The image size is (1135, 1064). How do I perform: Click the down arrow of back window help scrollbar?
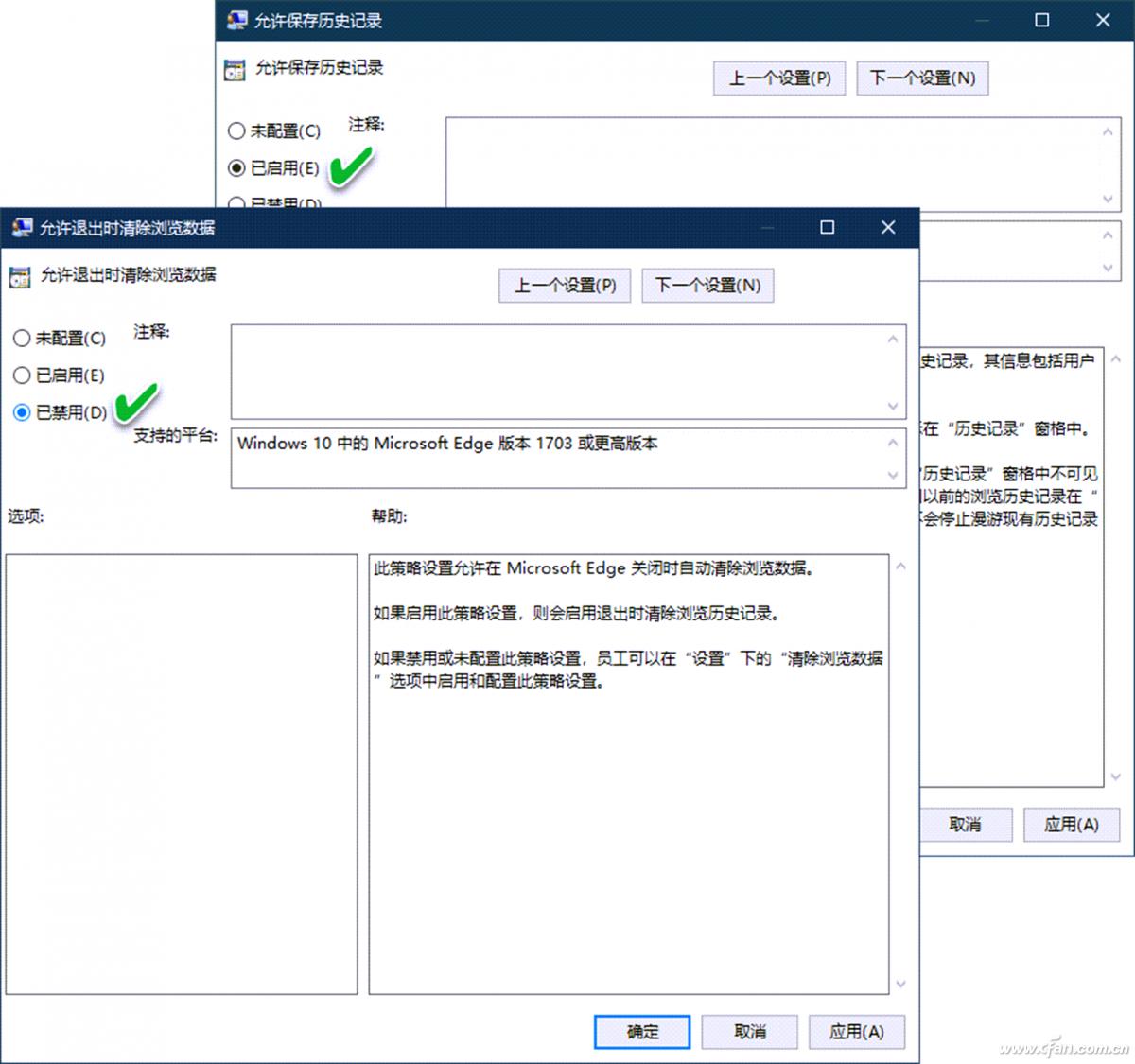[1116, 776]
